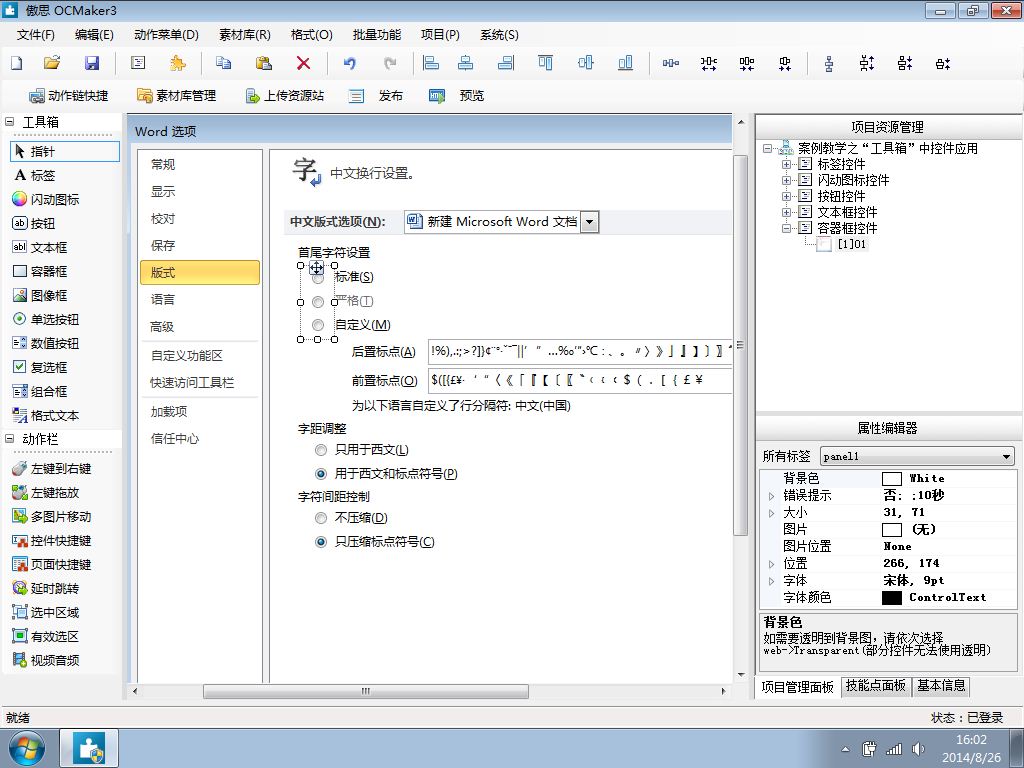The image size is (1024, 768).
Task: Choose the 左键到右键 action
Action: click(x=52, y=468)
